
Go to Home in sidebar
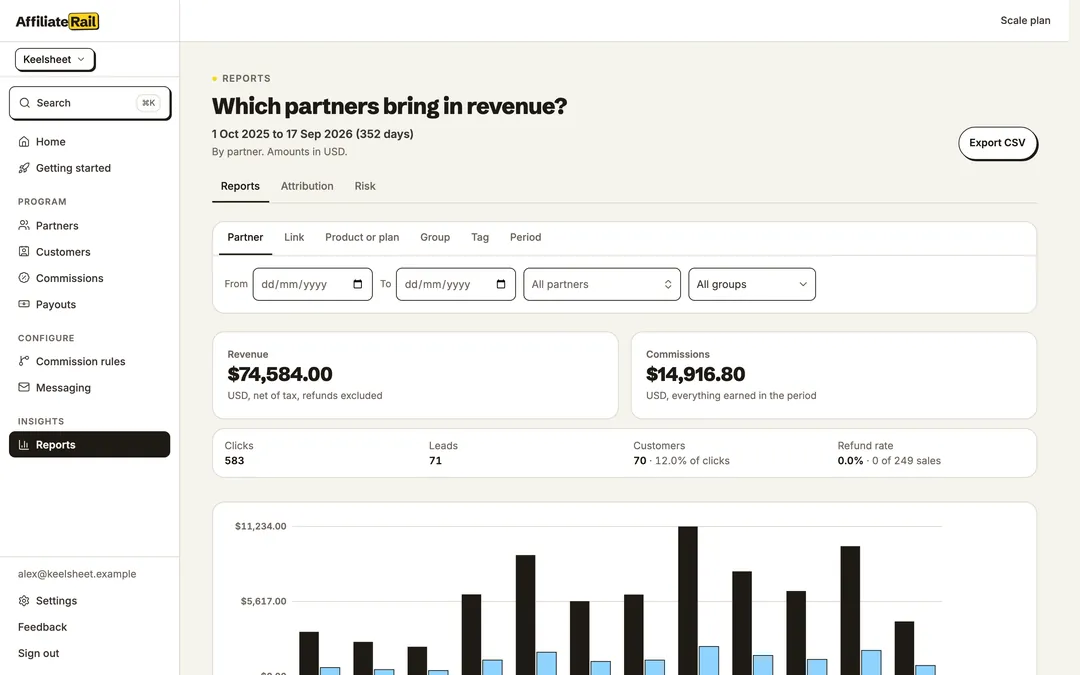click(x=90, y=142)
